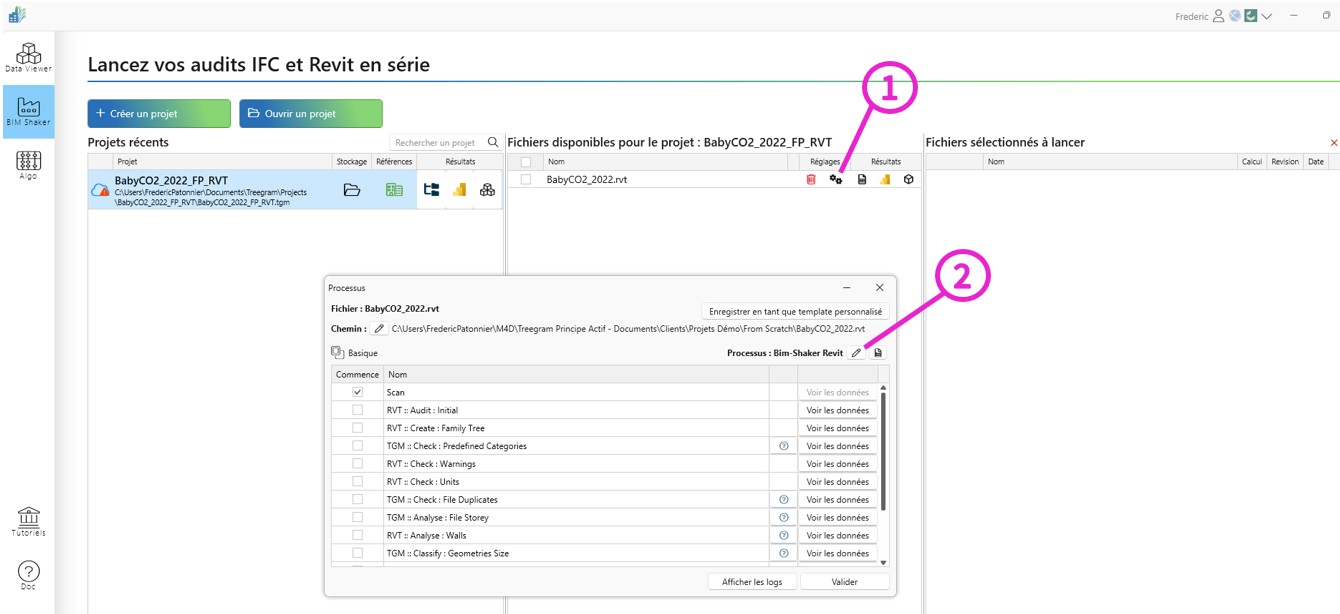
Task: Check the box for BabyCO2_2022.rvt file
Action: tap(526, 179)
